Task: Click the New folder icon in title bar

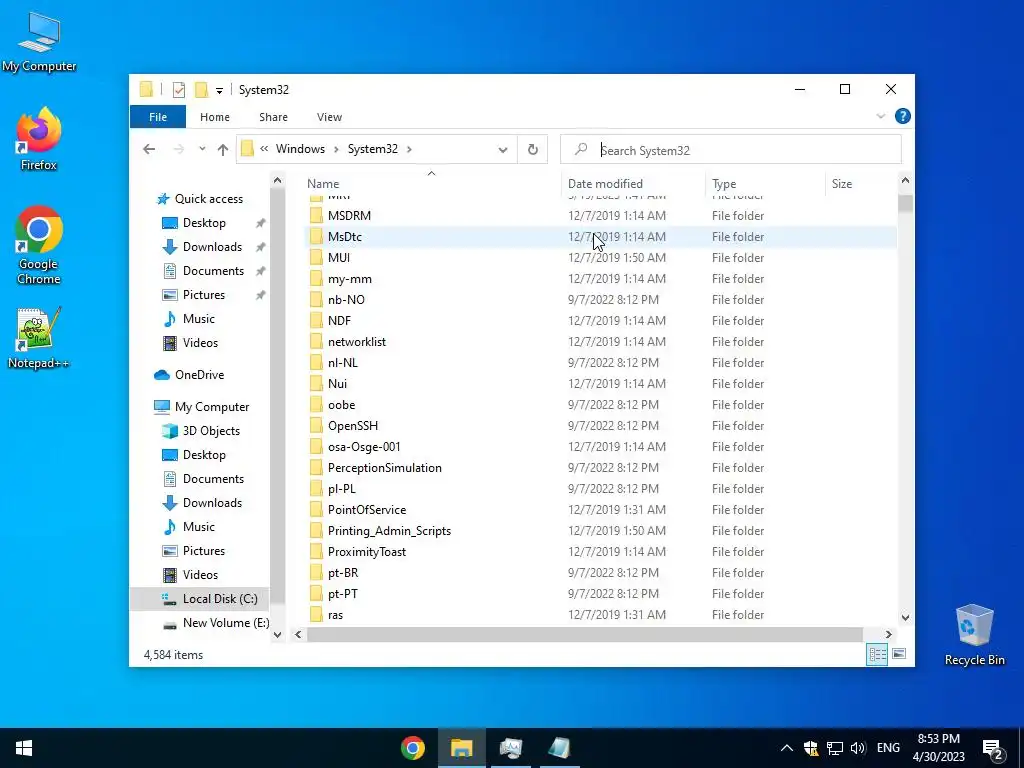Action: (x=202, y=89)
